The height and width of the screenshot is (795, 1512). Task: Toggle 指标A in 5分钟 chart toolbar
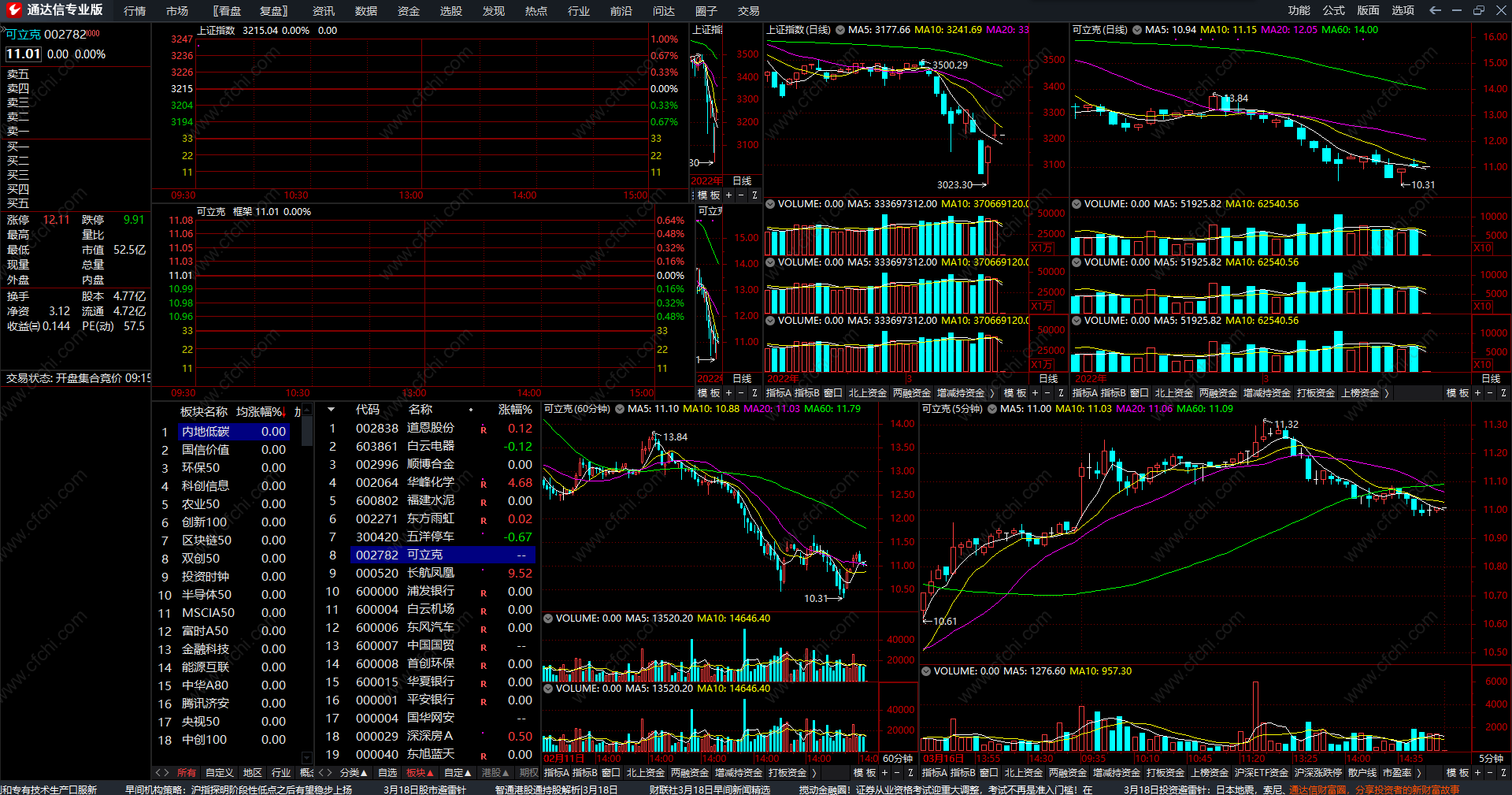(x=935, y=773)
